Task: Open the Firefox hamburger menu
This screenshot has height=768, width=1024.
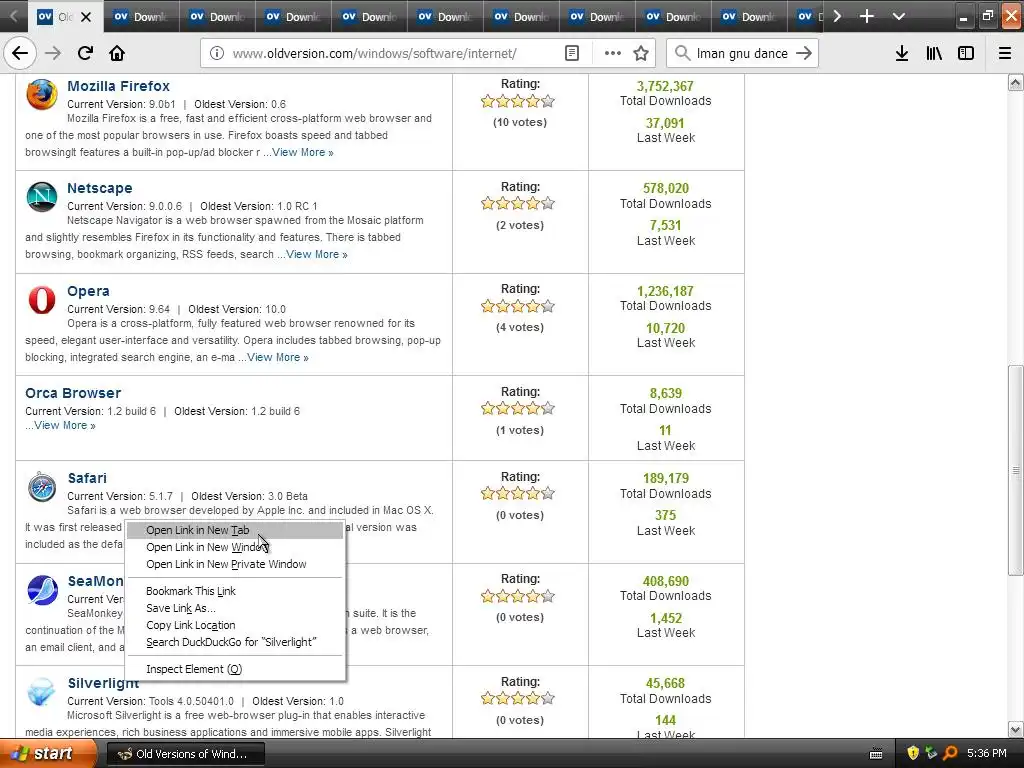Action: click(x=1005, y=54)
